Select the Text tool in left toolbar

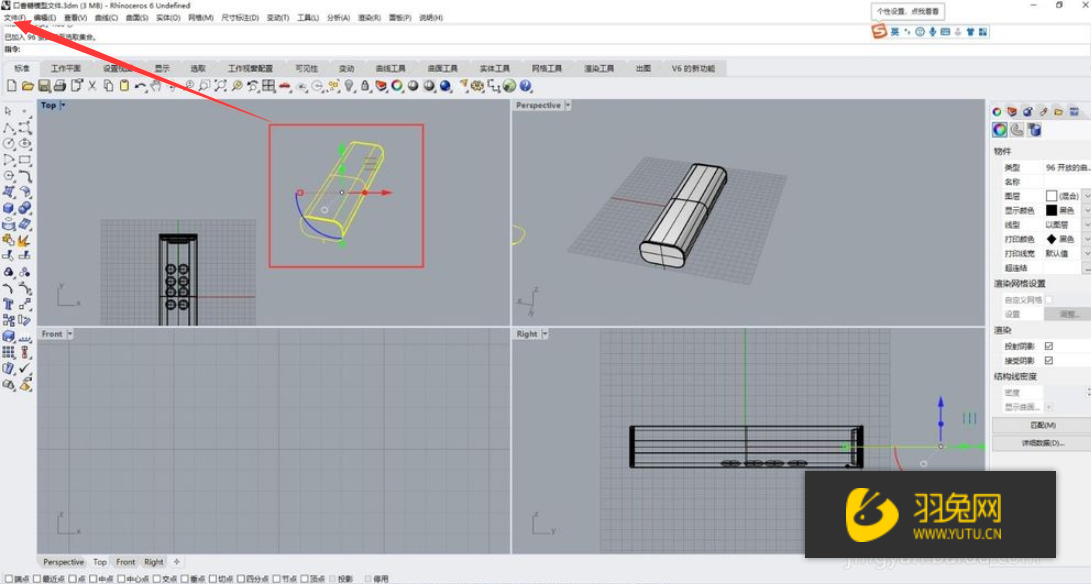pyautogui.click(x=9, y=304)
